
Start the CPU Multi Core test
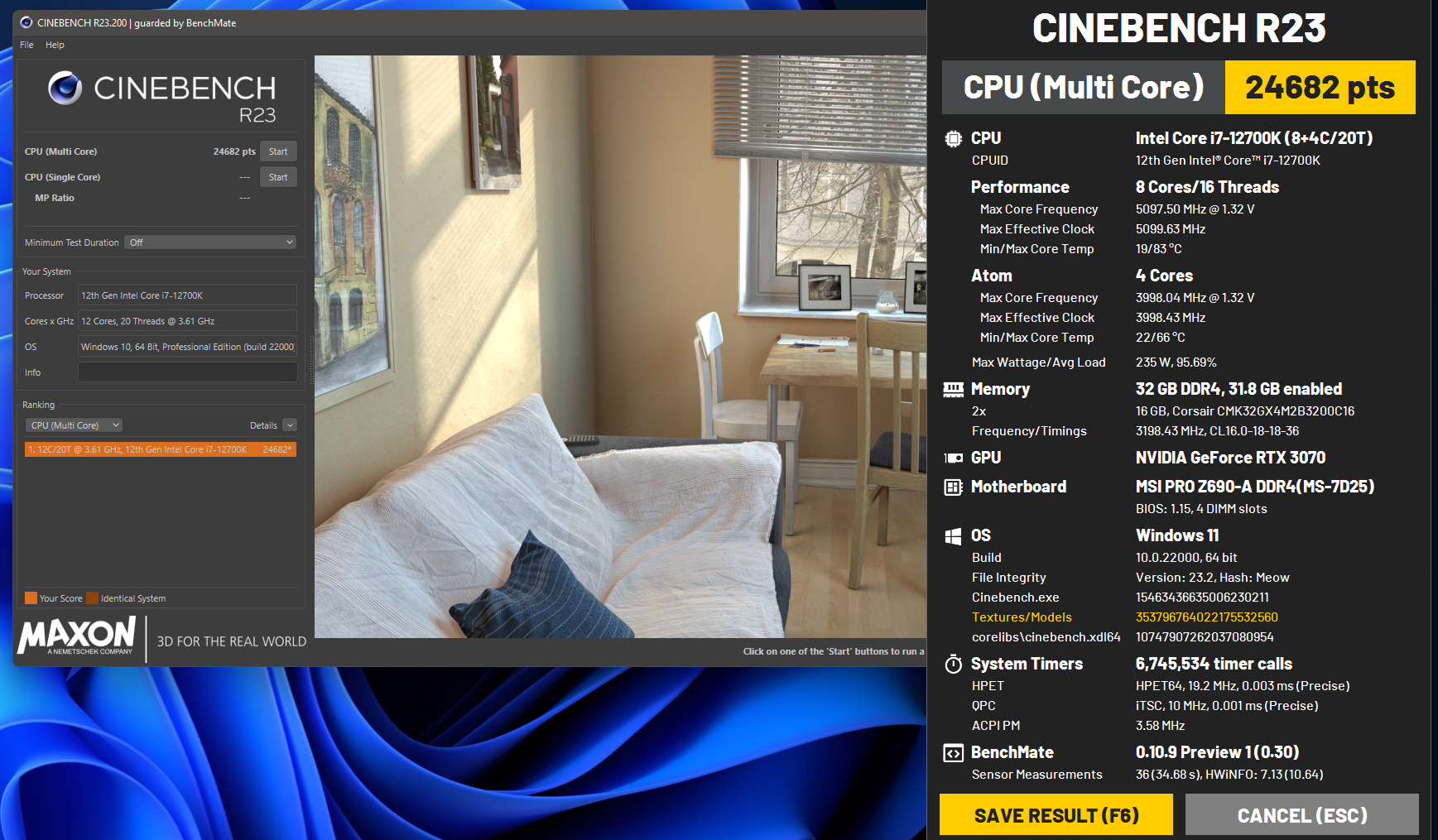point(278,151)
